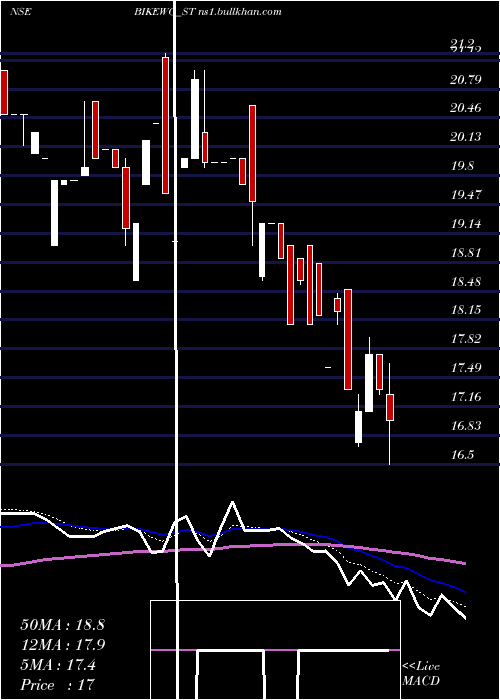Click the NSE exchange label
The image size is (500, 700).
(20, 12)
